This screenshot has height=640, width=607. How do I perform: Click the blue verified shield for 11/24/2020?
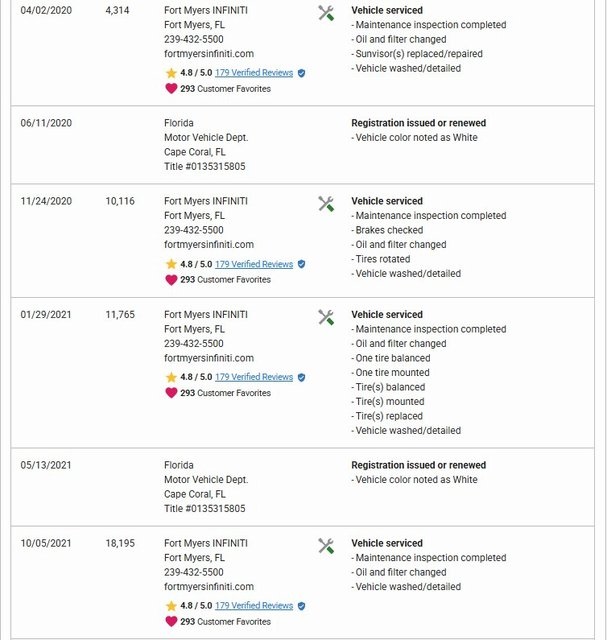tap(301, 264)
